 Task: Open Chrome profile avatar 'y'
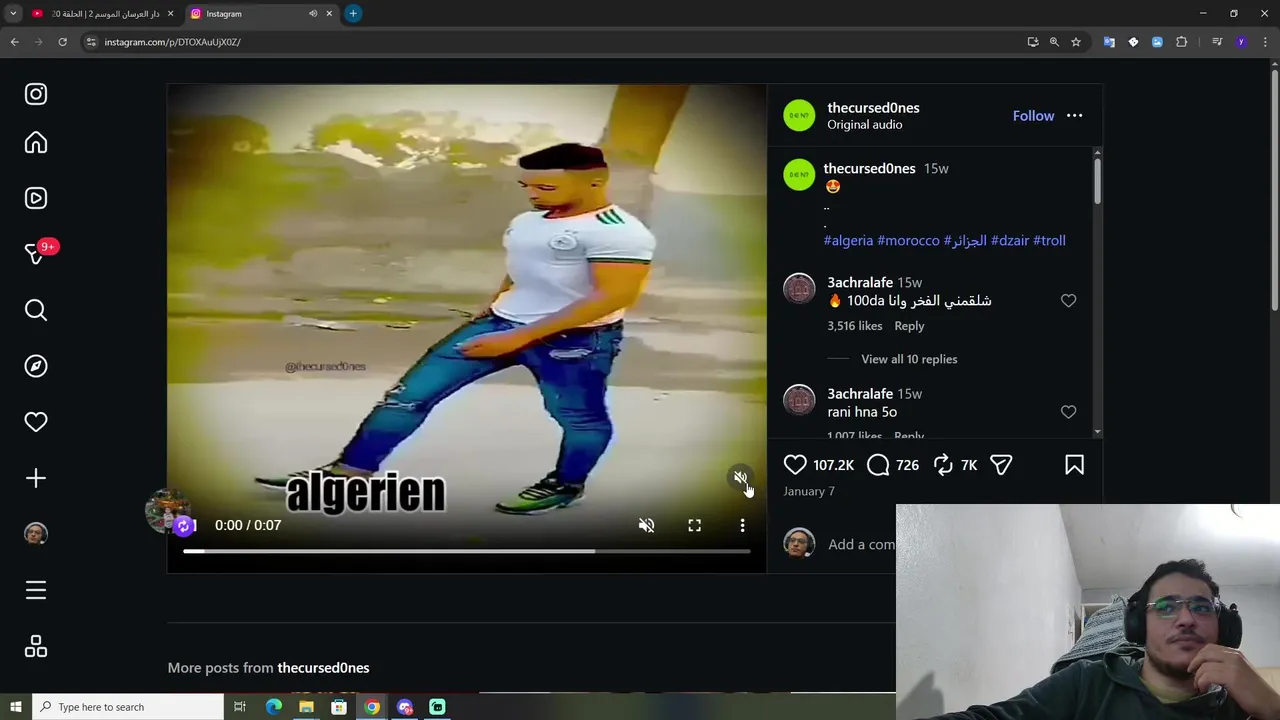(1241, 42)
